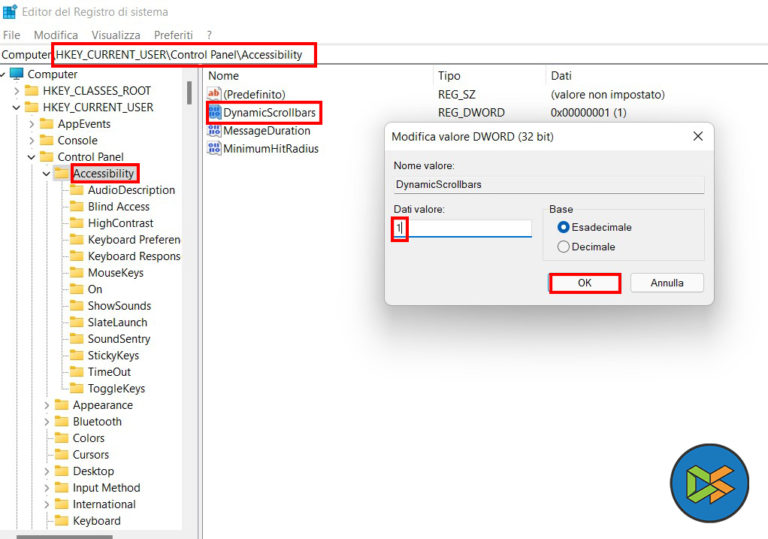
Task: Click the Nome valore field showing DynamicScrollbars
Action: [x=549, y=185]
